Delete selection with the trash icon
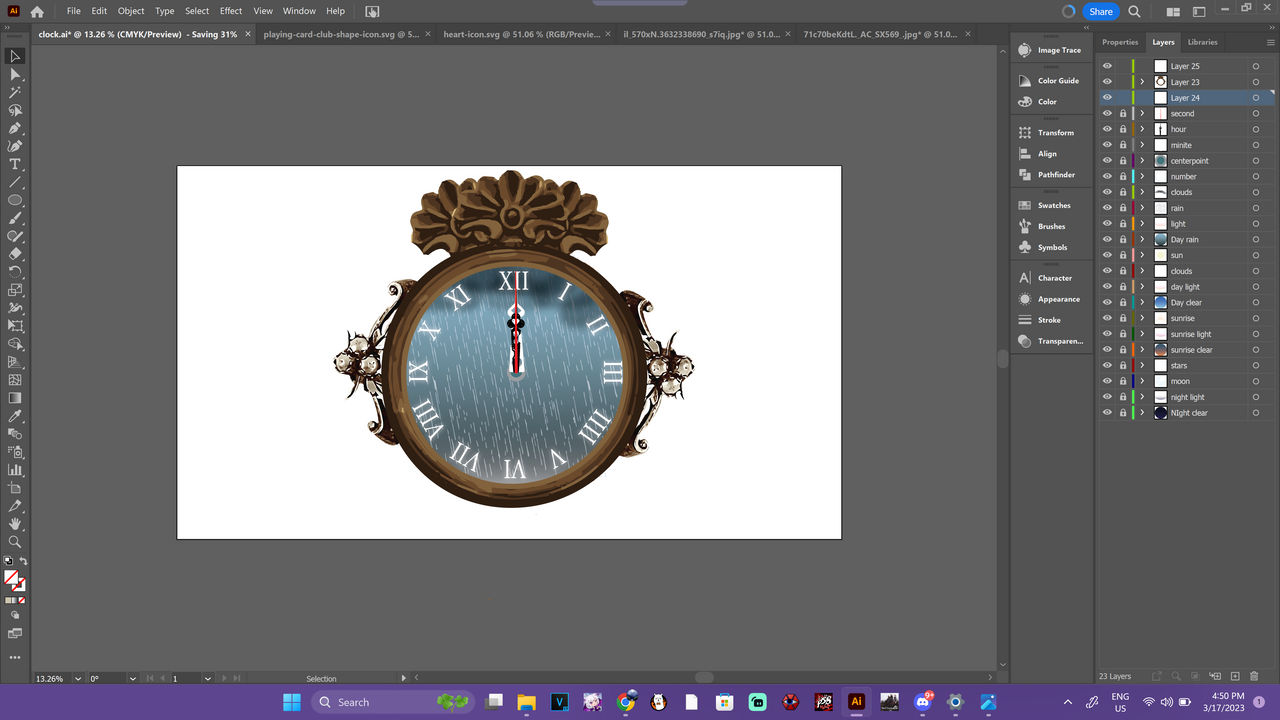 coord(1254,677)
